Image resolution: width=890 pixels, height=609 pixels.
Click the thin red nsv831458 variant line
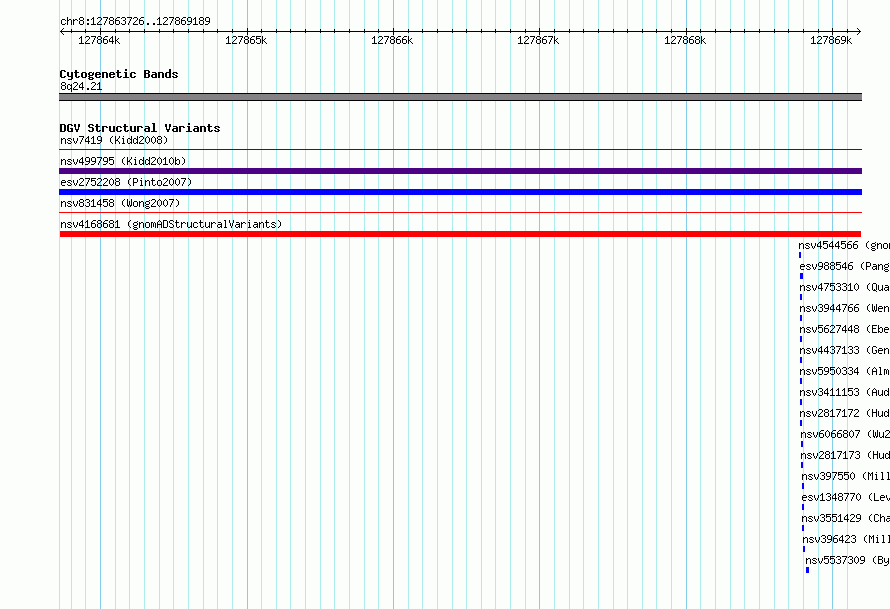click(460, 212)
